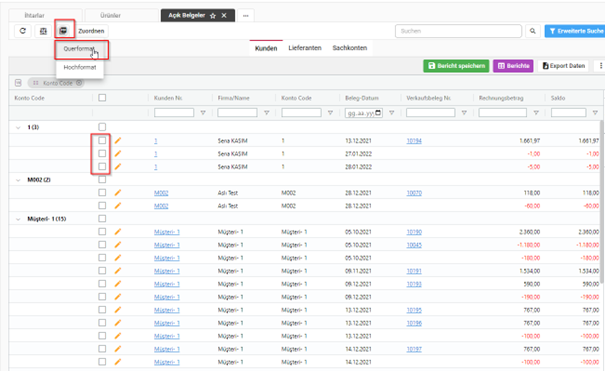Image resolution: width=605 pixels, height=371 pixels.
Task: Check the M002 (2) group checkbox
Action: click(x=102, y=180)
